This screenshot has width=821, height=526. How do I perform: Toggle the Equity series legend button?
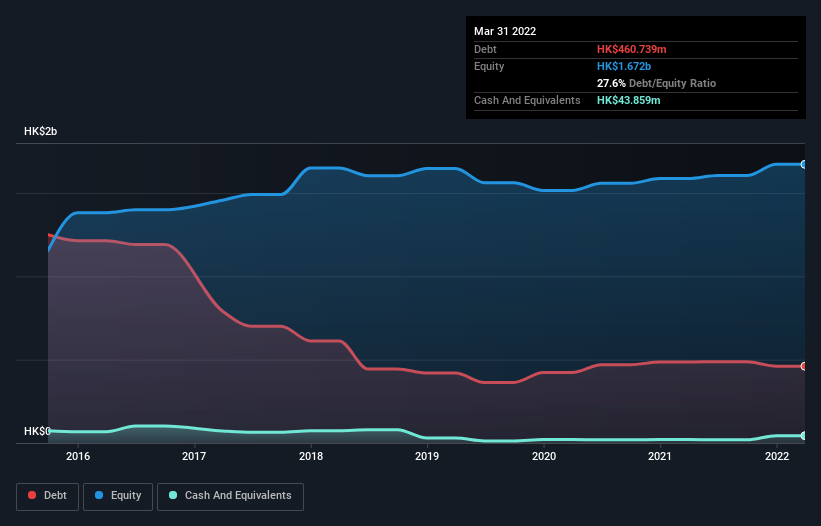[118, 496]
